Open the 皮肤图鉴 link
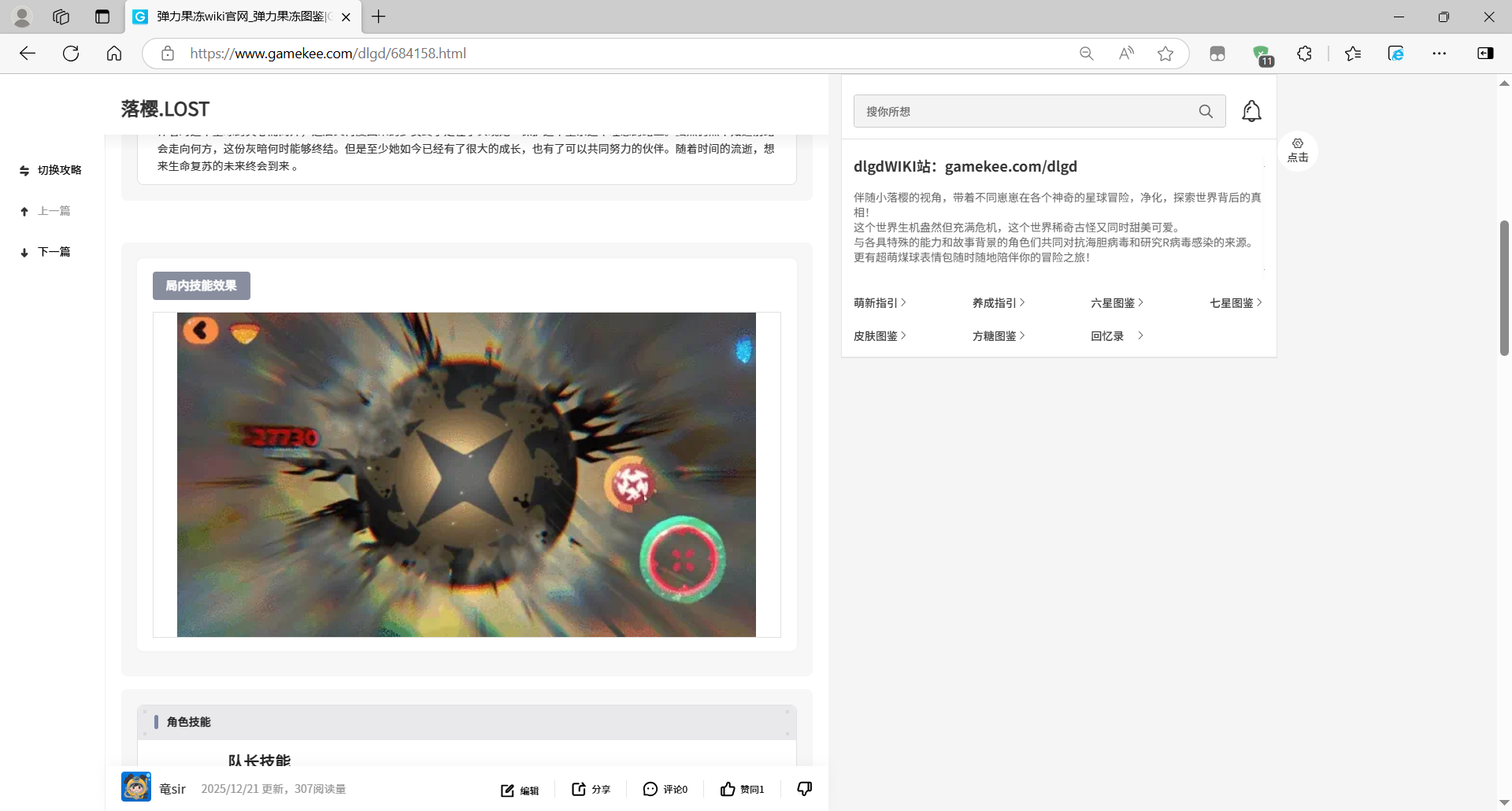 [880, 336]
